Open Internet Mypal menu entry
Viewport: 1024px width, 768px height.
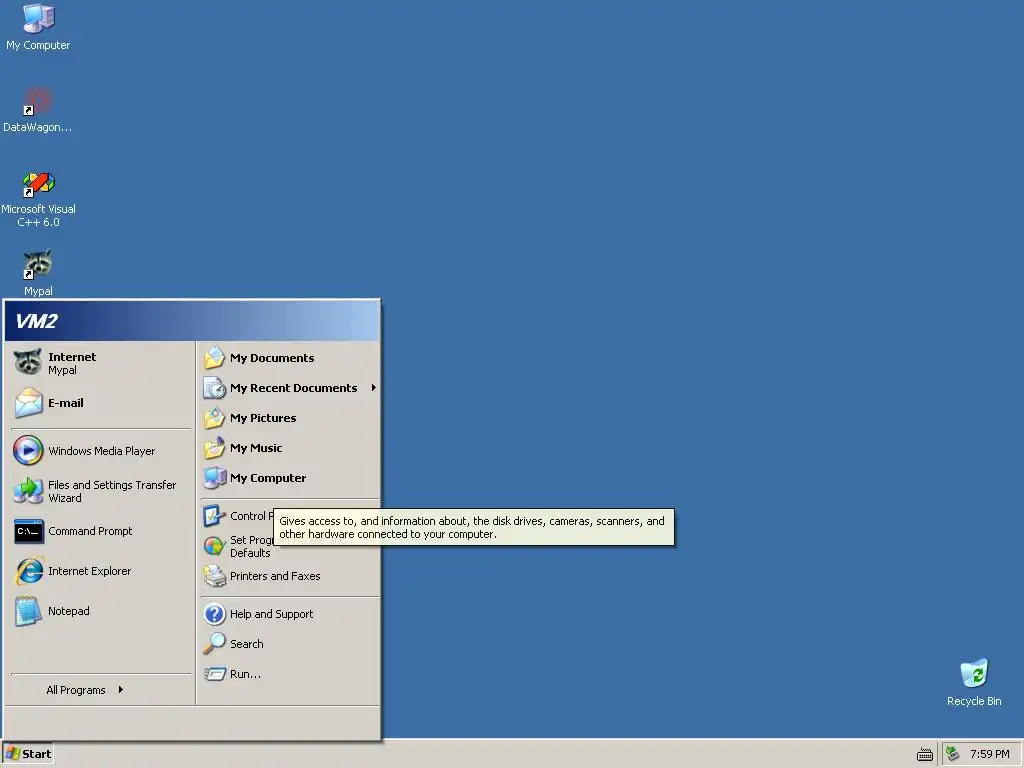pyautogui.click(x=101, y=363)
